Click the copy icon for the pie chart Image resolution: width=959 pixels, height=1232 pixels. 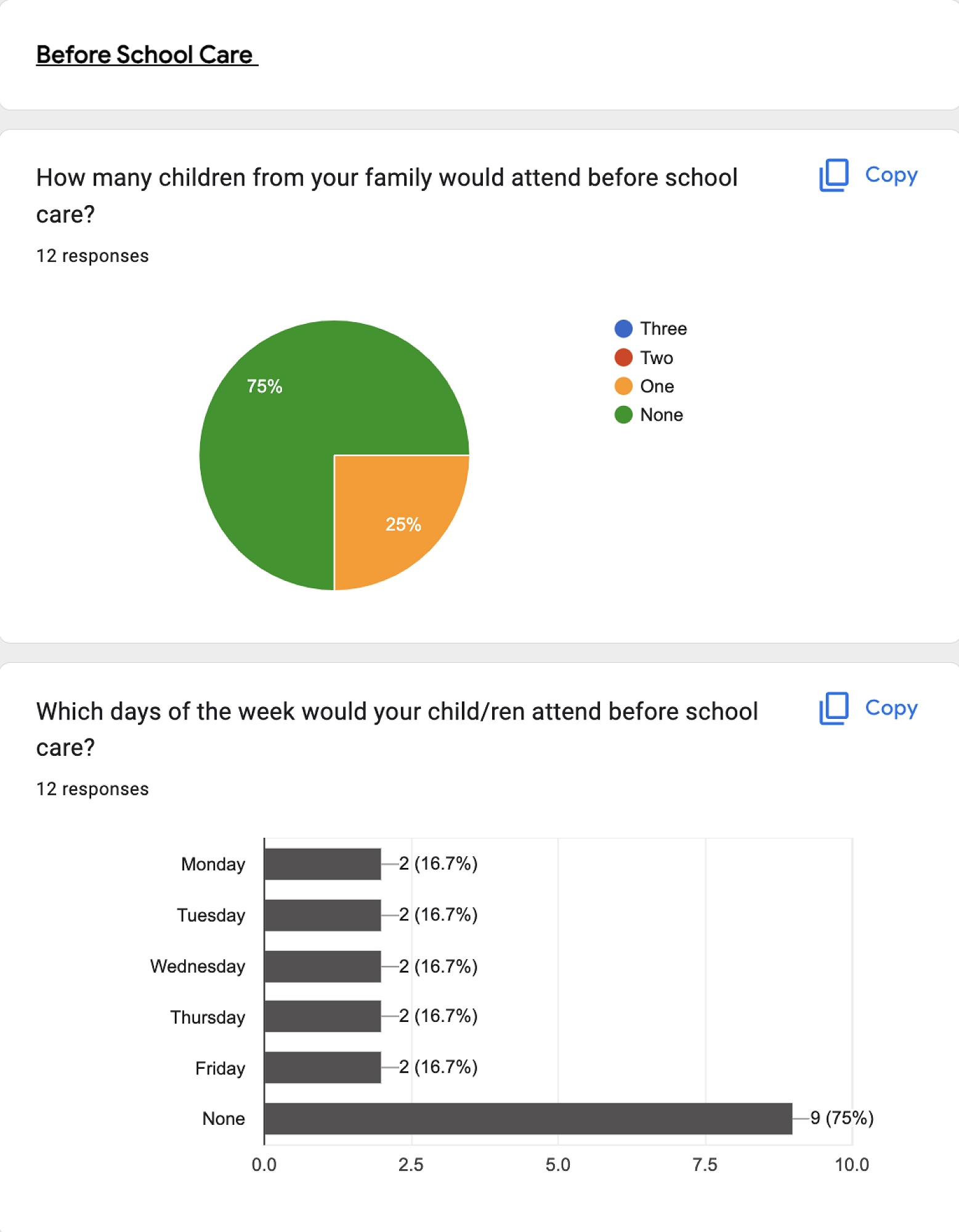pyautogui.click(x=833, y=176)
